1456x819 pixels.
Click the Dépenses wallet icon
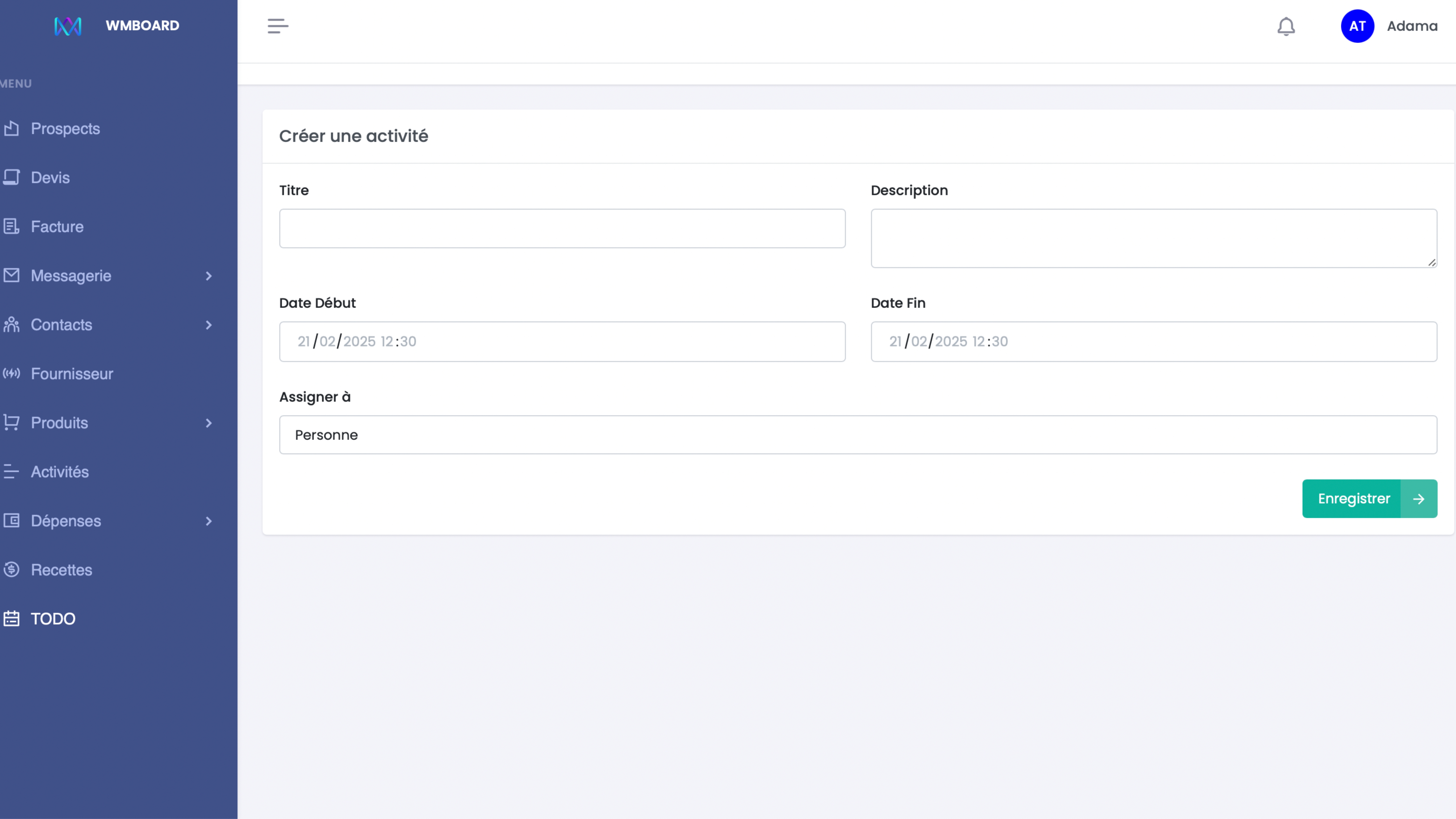(x=11, y=521)
